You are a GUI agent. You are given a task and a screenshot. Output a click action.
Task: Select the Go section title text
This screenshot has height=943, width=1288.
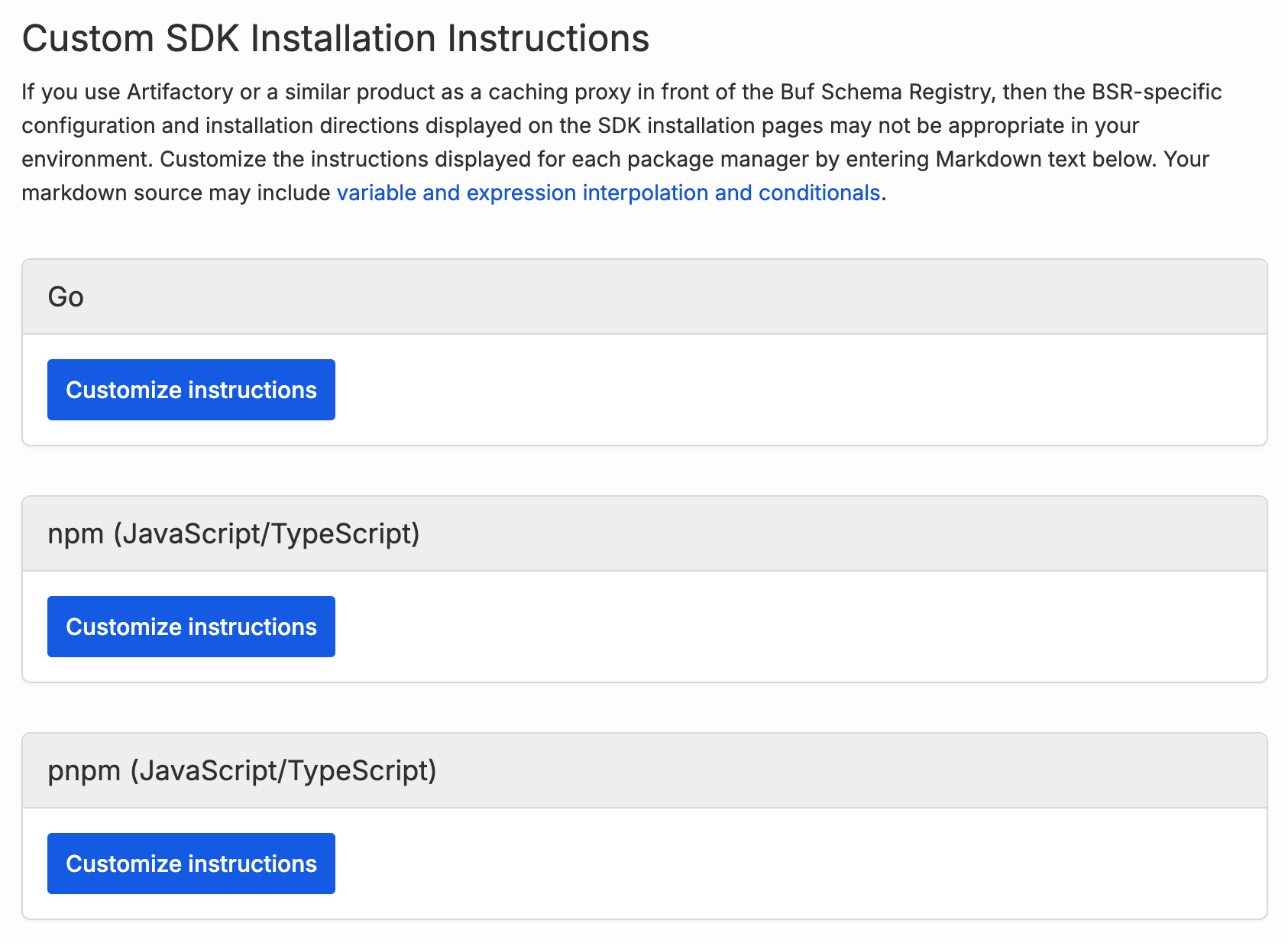coord(66,297)
